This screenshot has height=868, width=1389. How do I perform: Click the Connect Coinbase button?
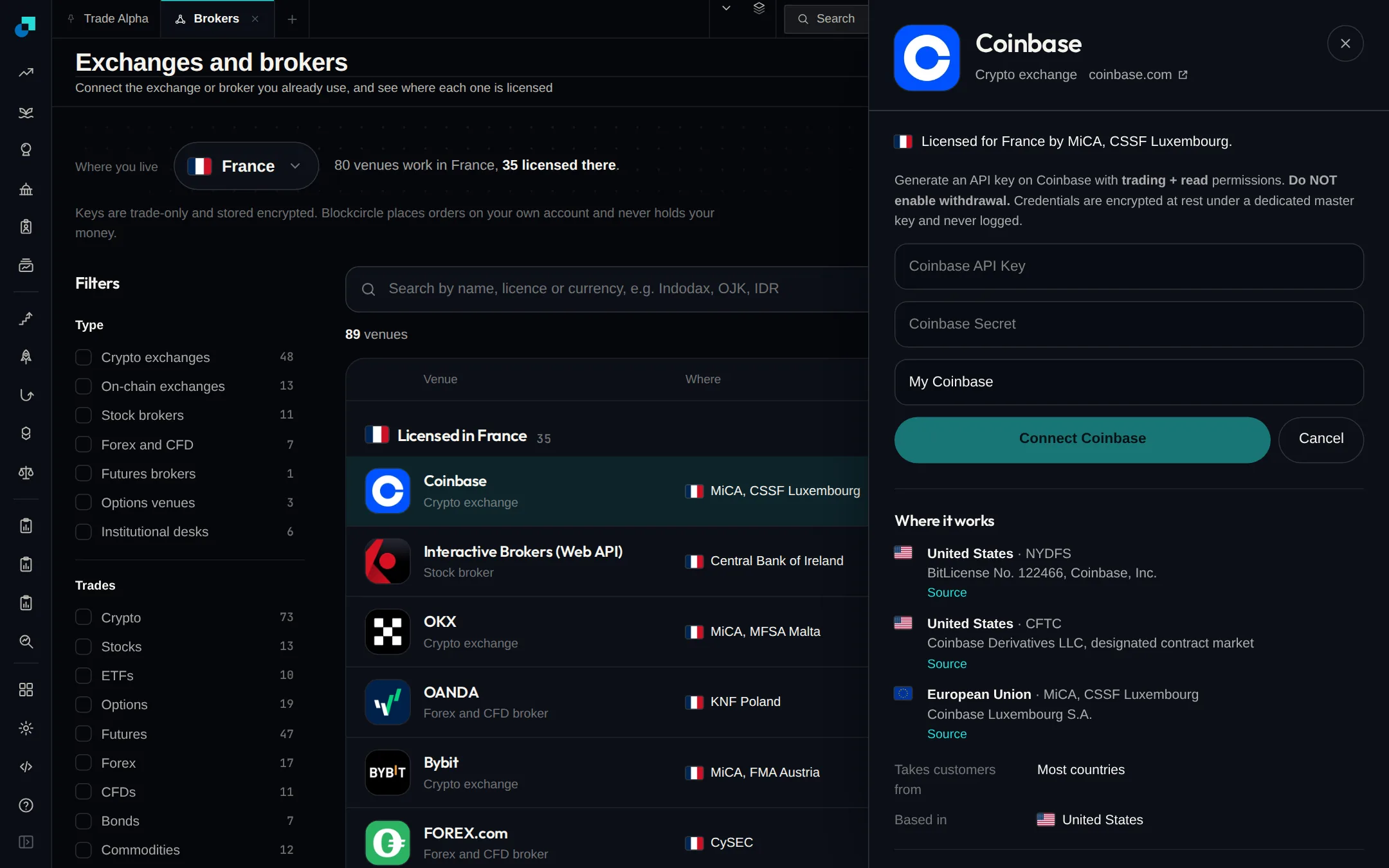[x=1082, y=440]
